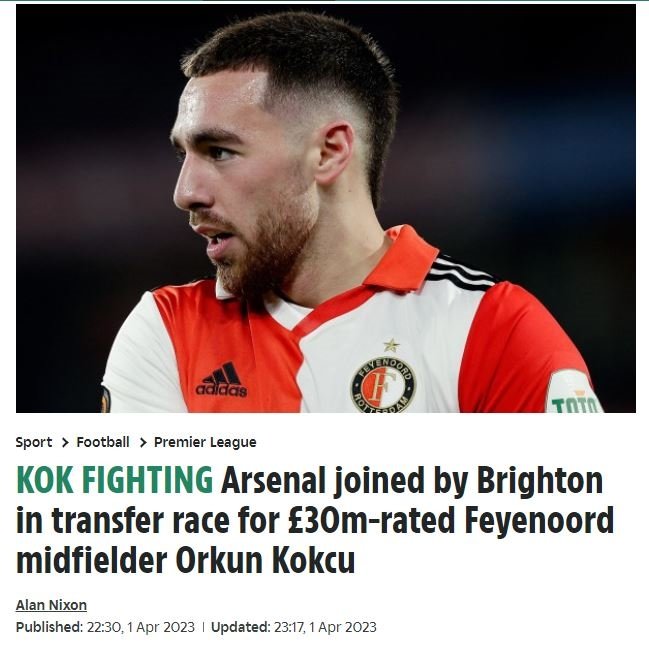Click the Published 22:30 timestamp
Viewport: 649px width, 655px height.
pos(105,627)
